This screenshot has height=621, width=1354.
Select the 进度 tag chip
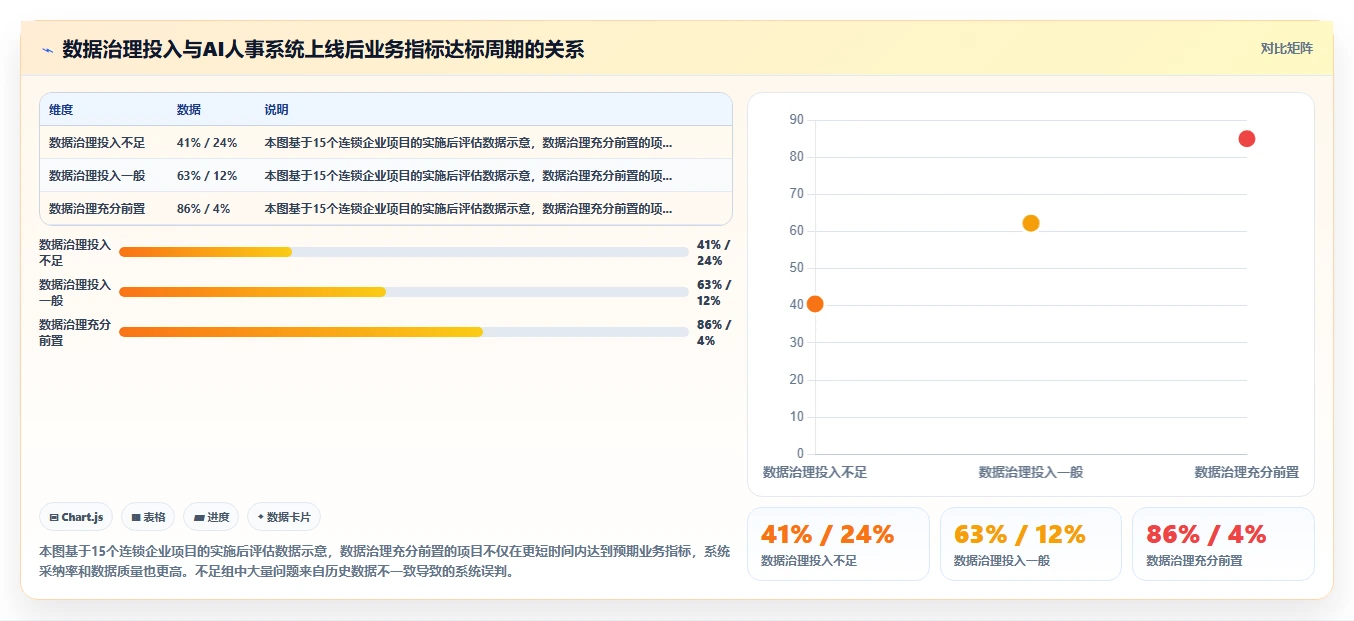tap(211, 517)
